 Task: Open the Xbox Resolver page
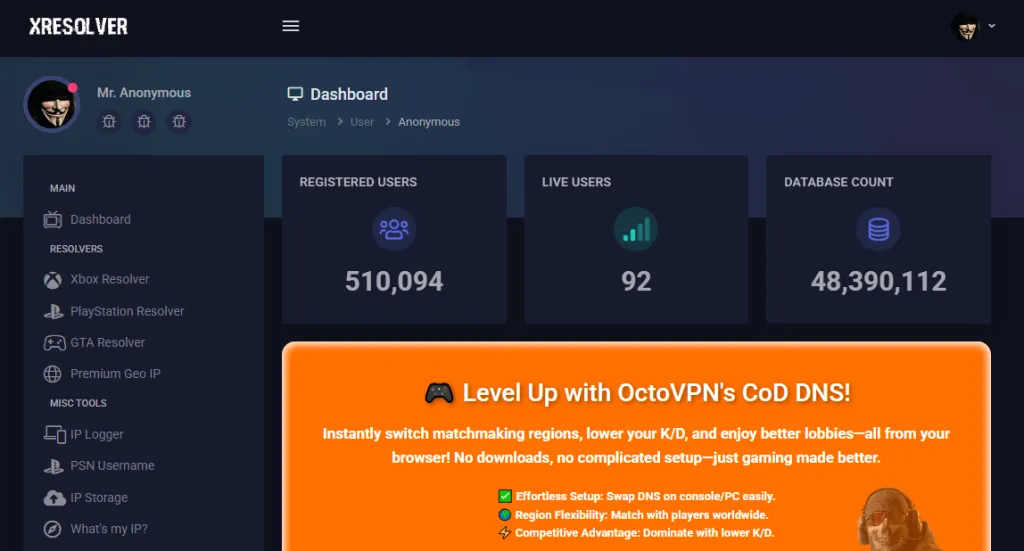[110, 279]
